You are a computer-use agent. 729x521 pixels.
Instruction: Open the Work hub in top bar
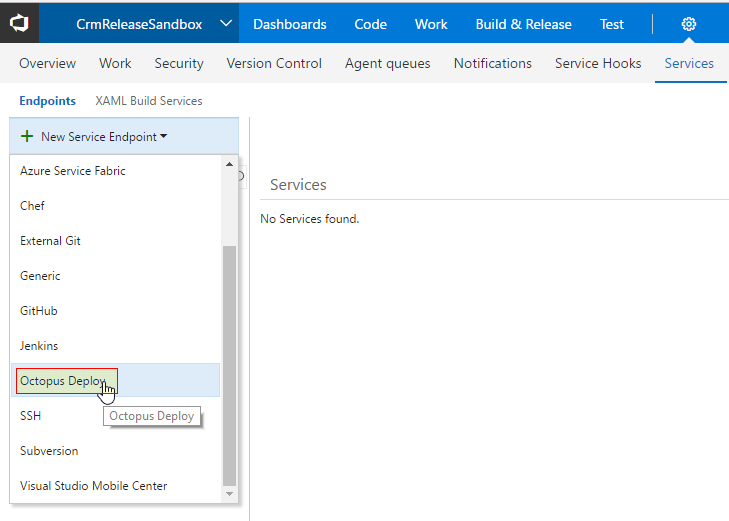431,24
